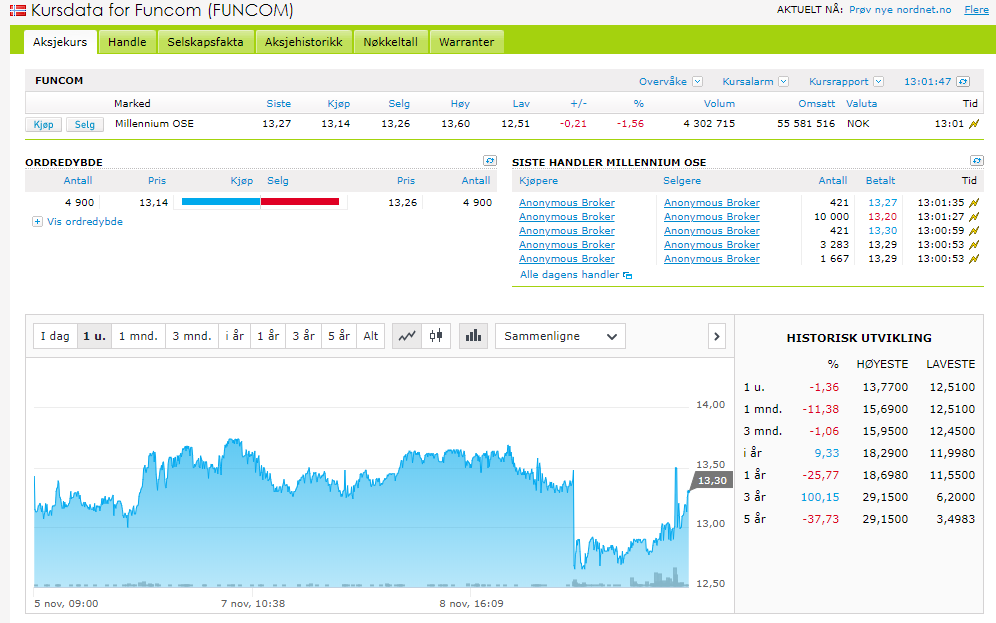Open the Kursalarm dropdown

[x=783, y=81]
